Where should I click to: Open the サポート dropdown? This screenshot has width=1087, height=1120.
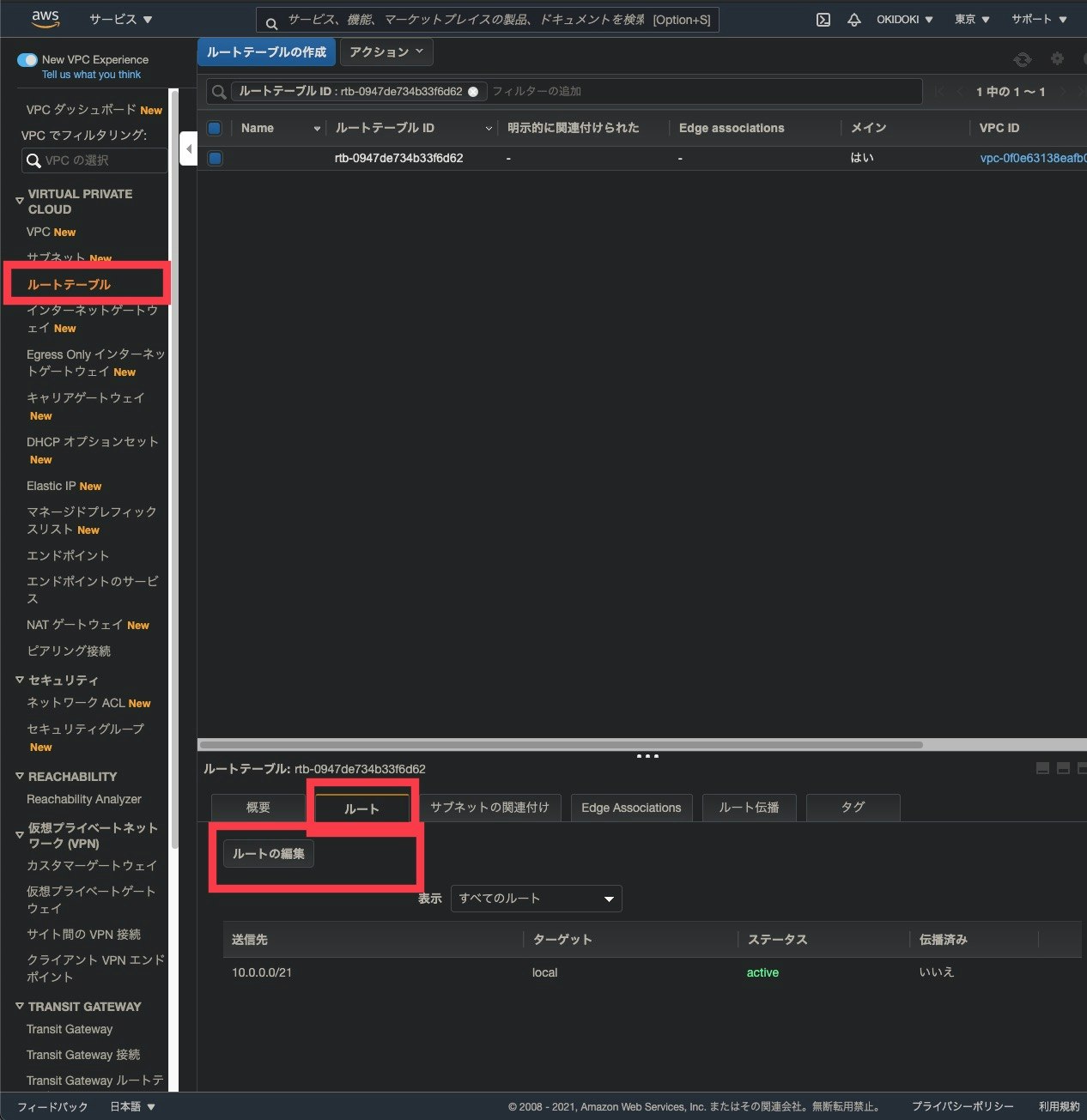coord(1039,19)
